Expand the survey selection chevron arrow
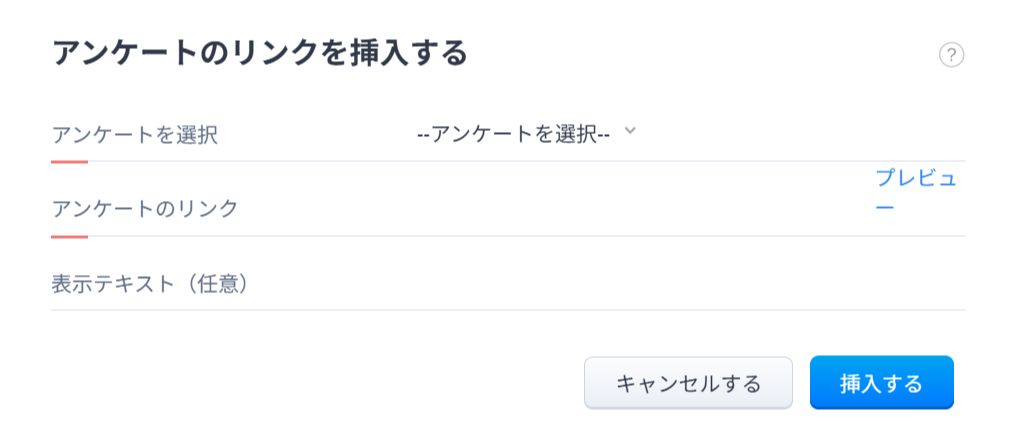 point(629,131)
